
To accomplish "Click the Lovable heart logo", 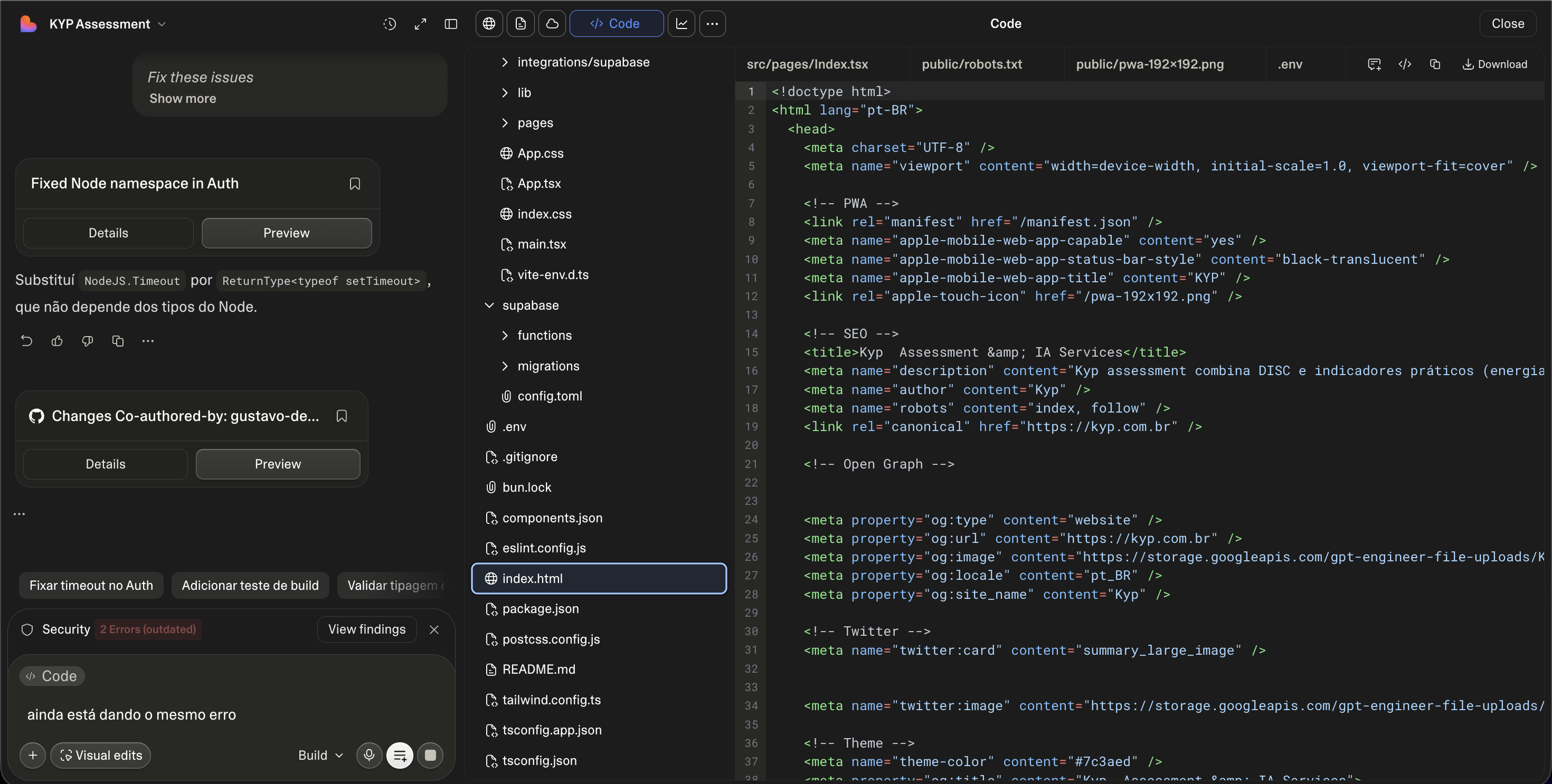I will [29, 24].
